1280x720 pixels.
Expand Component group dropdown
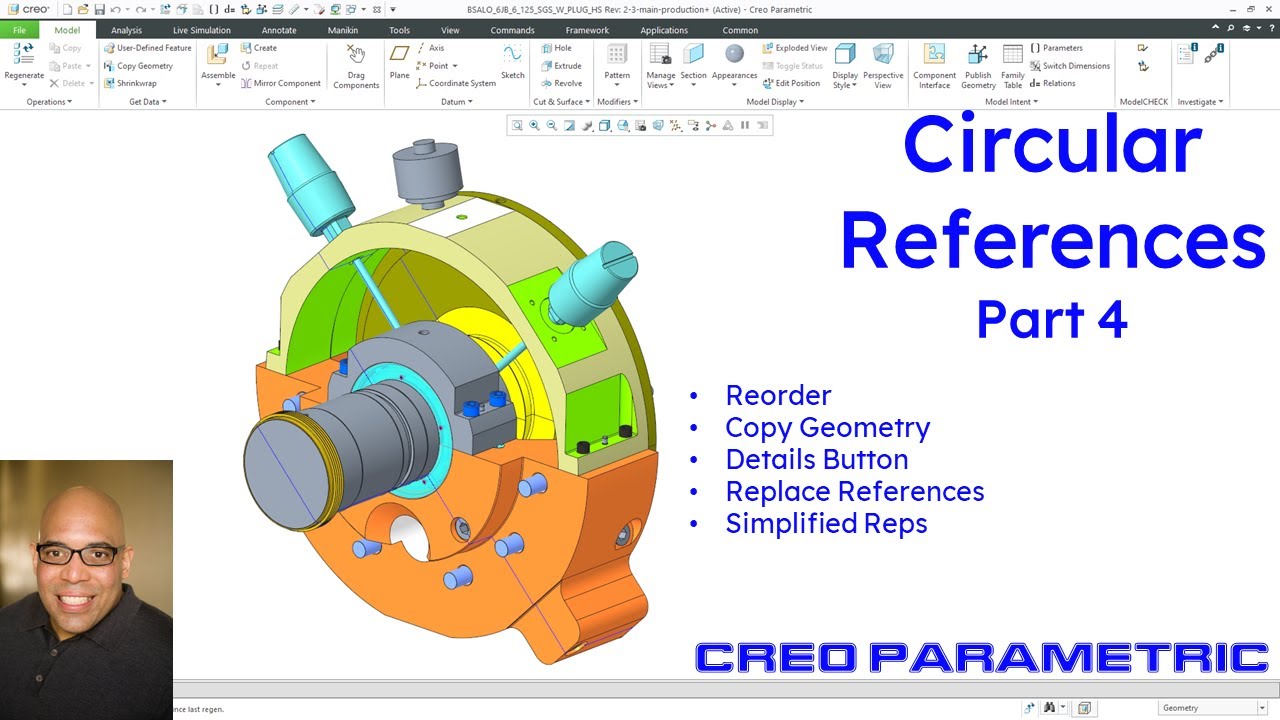tap(290, 102)
